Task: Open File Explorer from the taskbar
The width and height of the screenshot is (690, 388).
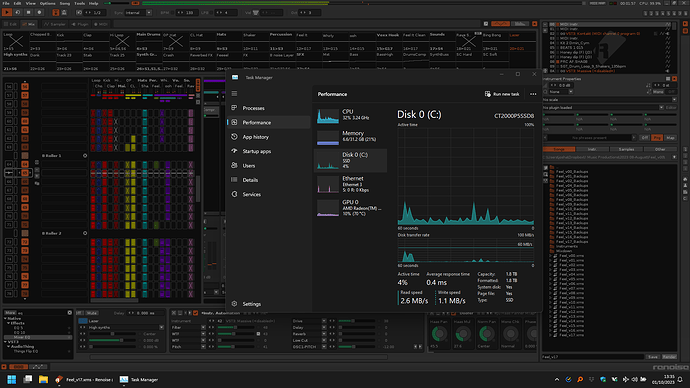Action: coord(43,379)
